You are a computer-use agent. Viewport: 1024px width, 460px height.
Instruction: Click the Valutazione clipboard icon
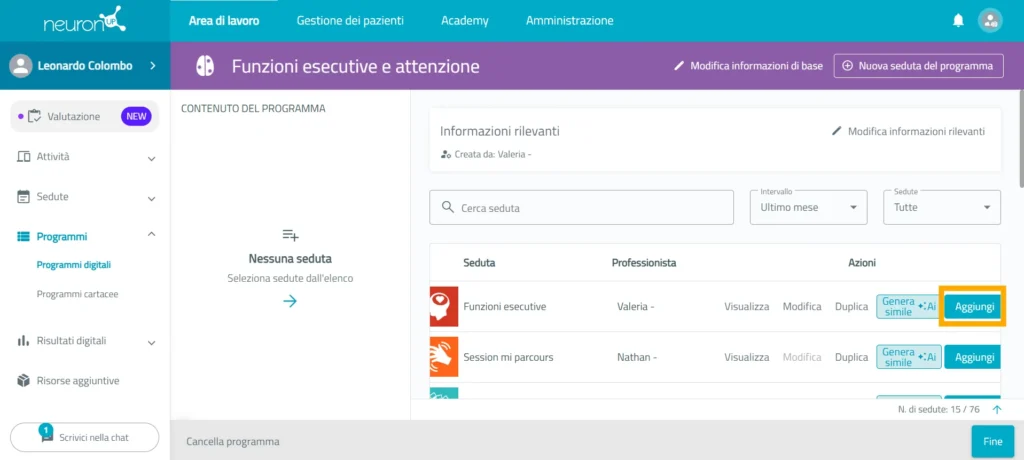[x=35, y=116]
